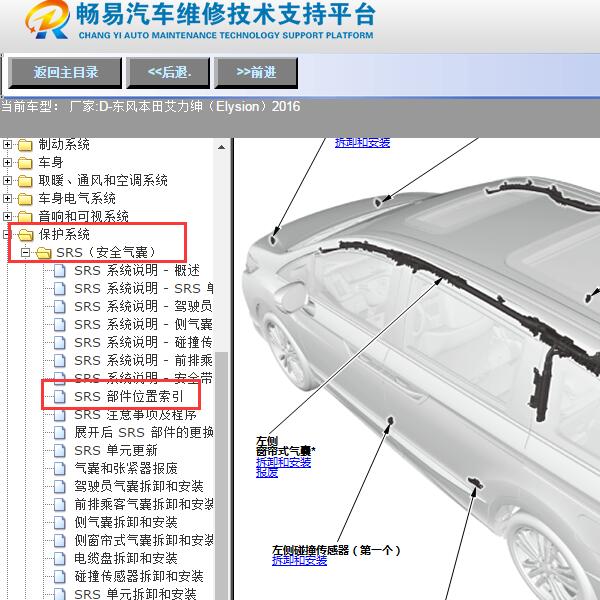Open 气囊和张紧器报废 document
Screen dimensions: 600x600
[126, 468]
